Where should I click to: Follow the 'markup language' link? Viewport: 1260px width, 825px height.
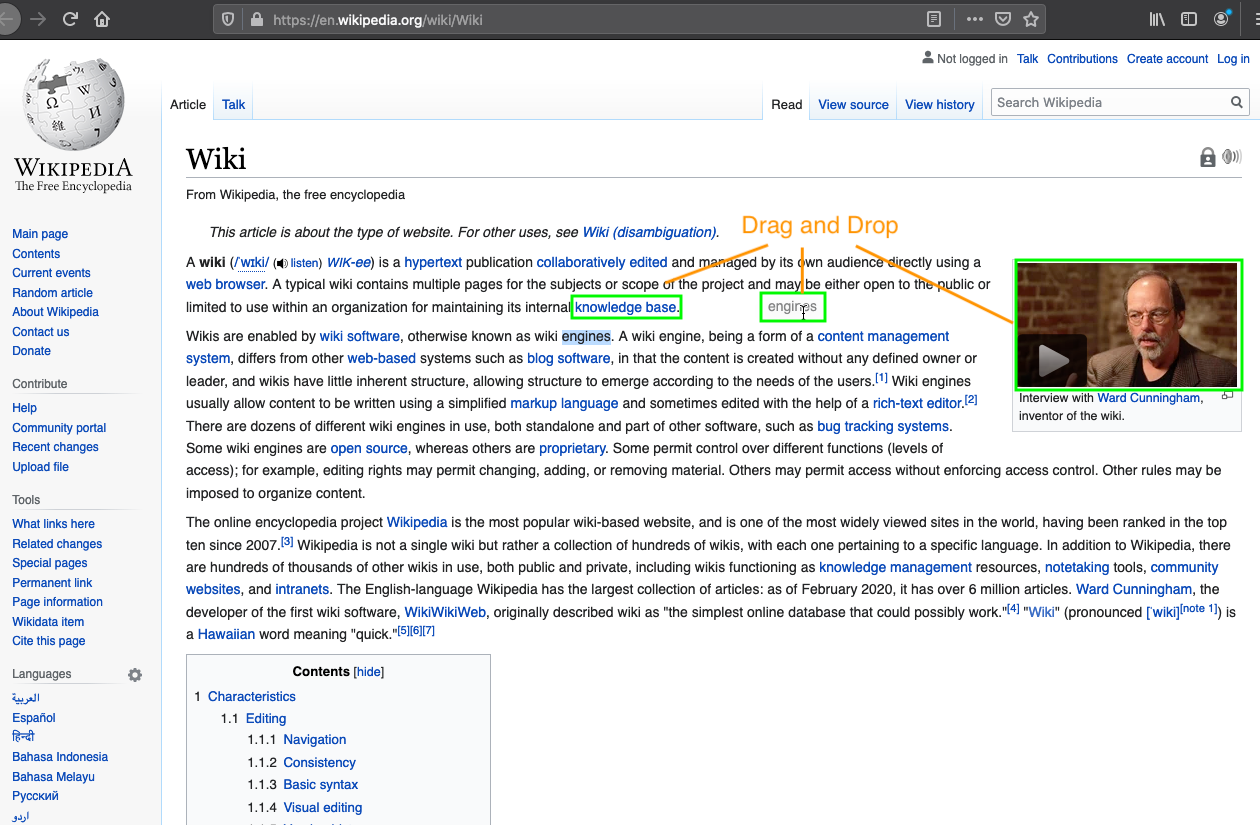[x=564, y=403]
